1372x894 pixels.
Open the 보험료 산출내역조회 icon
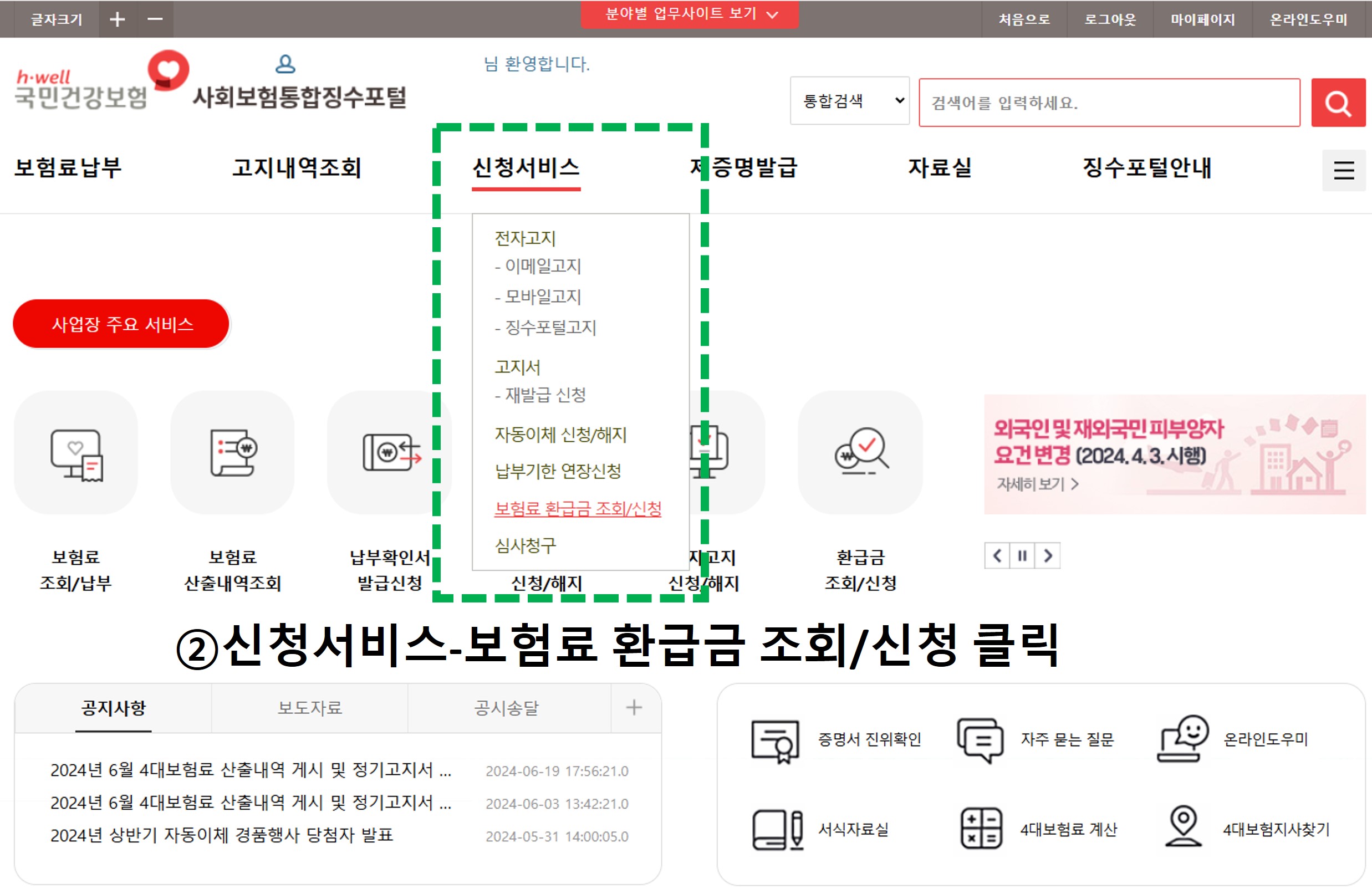tap(232, 453)
